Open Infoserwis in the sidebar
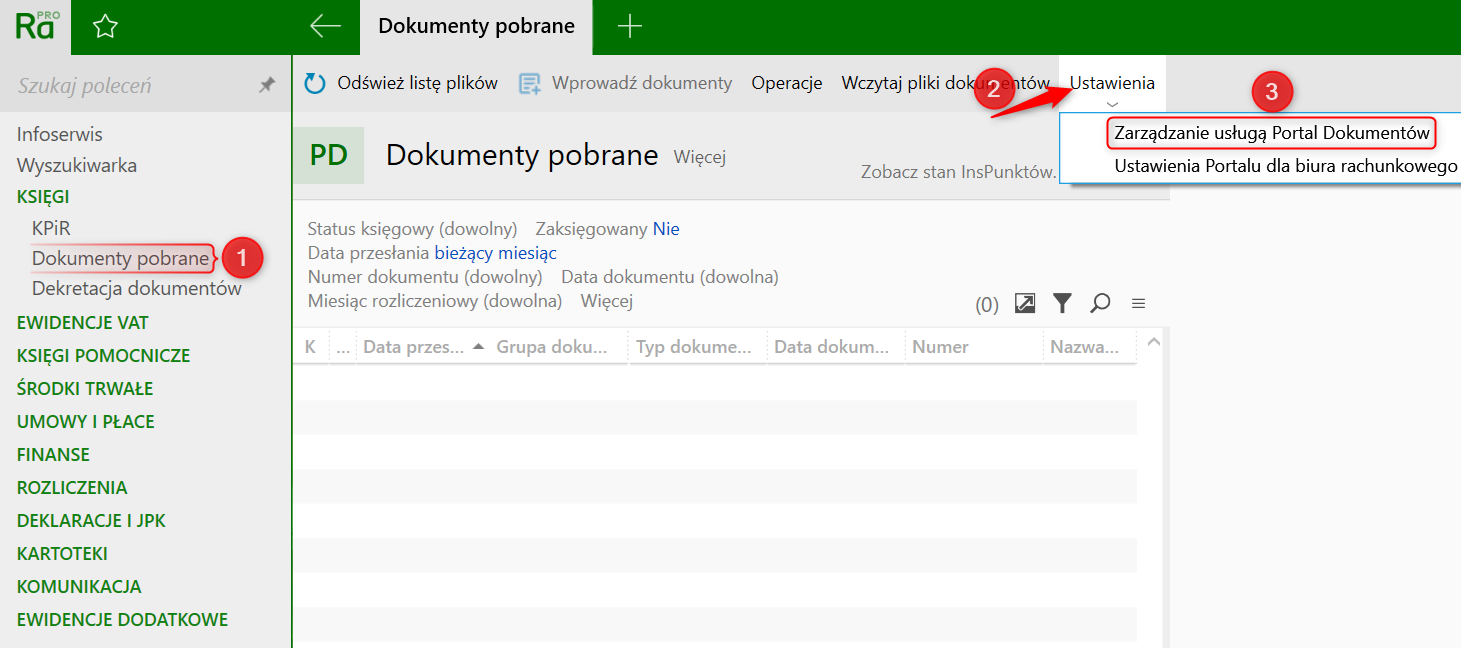 point(60,134)
